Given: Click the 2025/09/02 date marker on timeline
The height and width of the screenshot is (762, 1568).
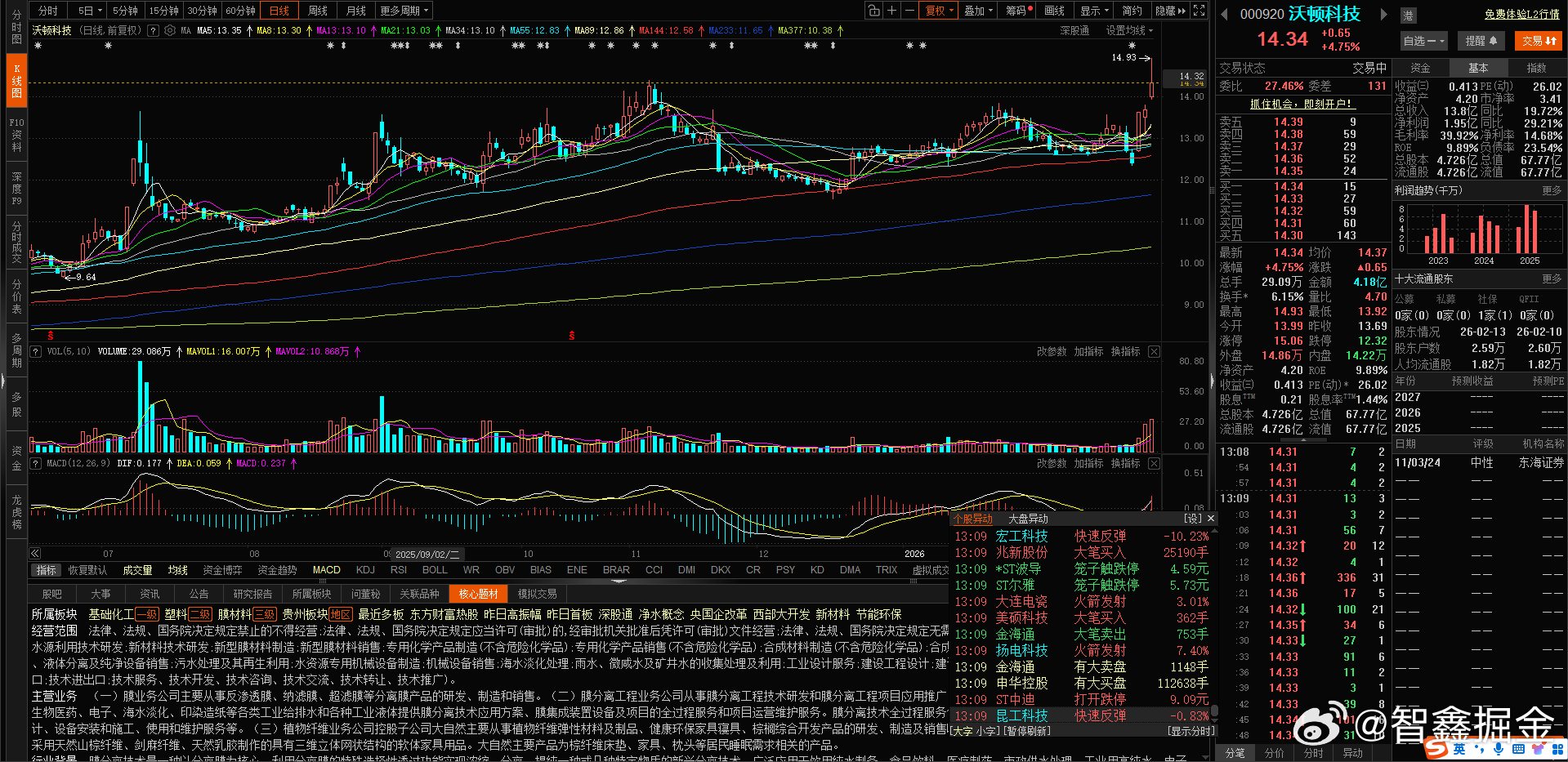Looking at the screenshot, I should [x=427, y=554].
